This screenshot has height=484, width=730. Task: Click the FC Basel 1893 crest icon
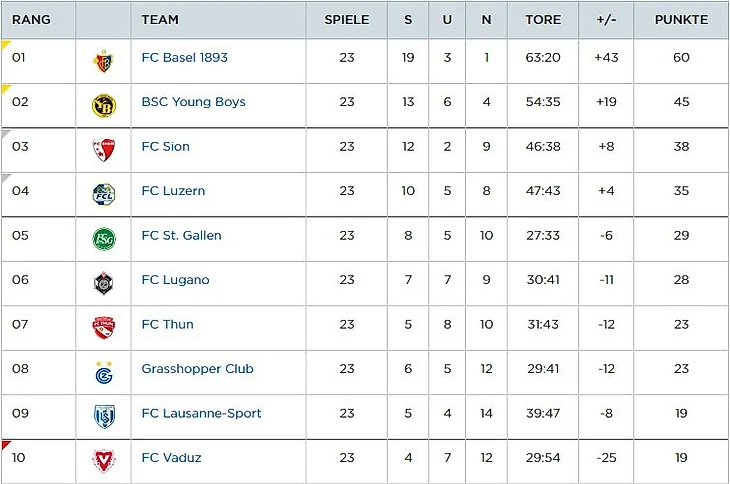tap(103, 59)
